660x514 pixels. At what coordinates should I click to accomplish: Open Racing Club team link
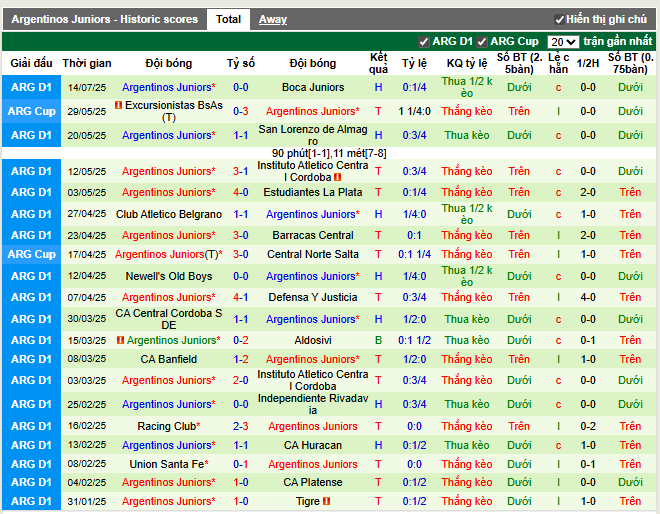(x=167, y=426)
